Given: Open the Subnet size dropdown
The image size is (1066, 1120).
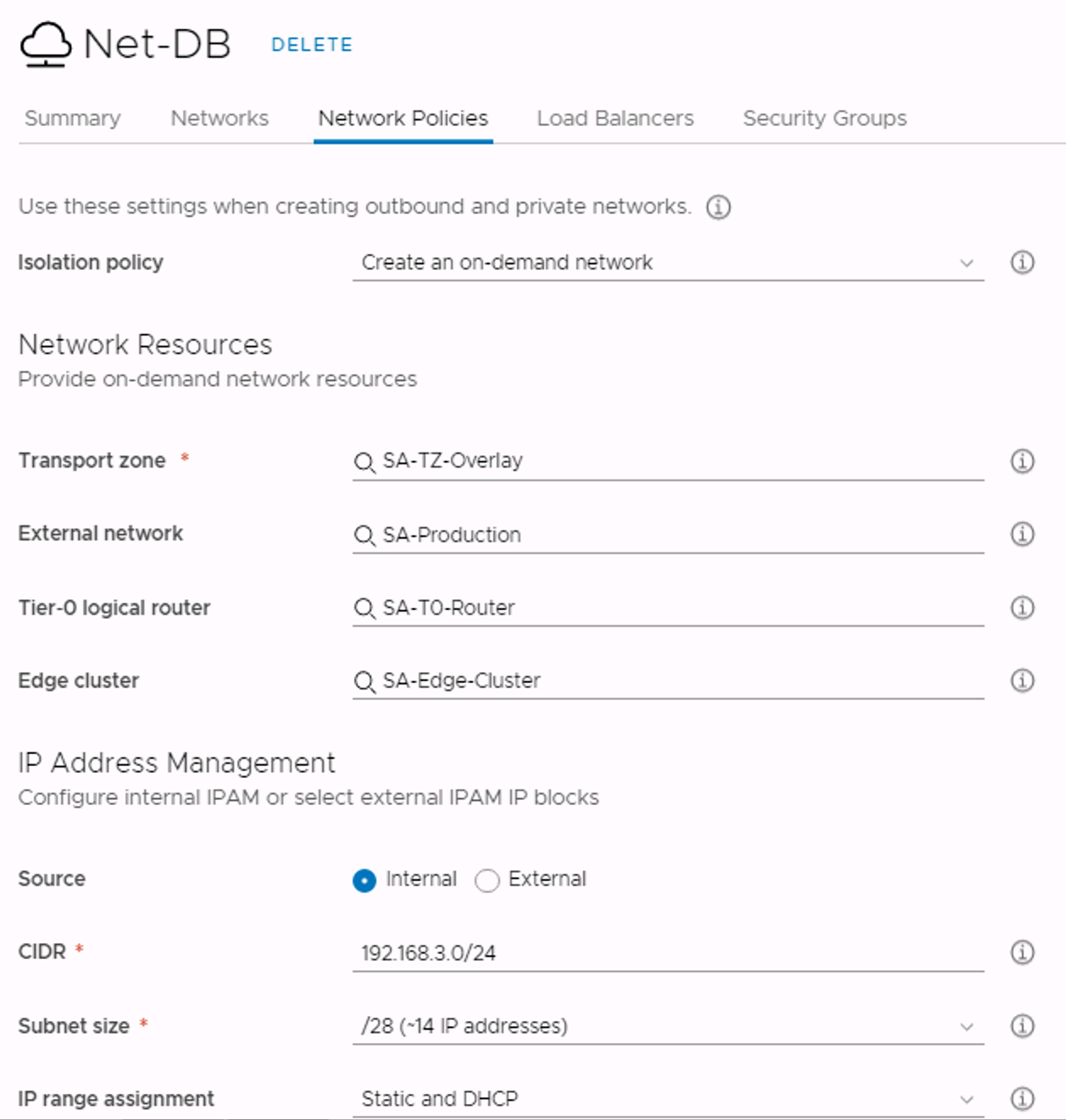Looking at the screenshot, I should pyautogui.click(x=668, y=1026).
